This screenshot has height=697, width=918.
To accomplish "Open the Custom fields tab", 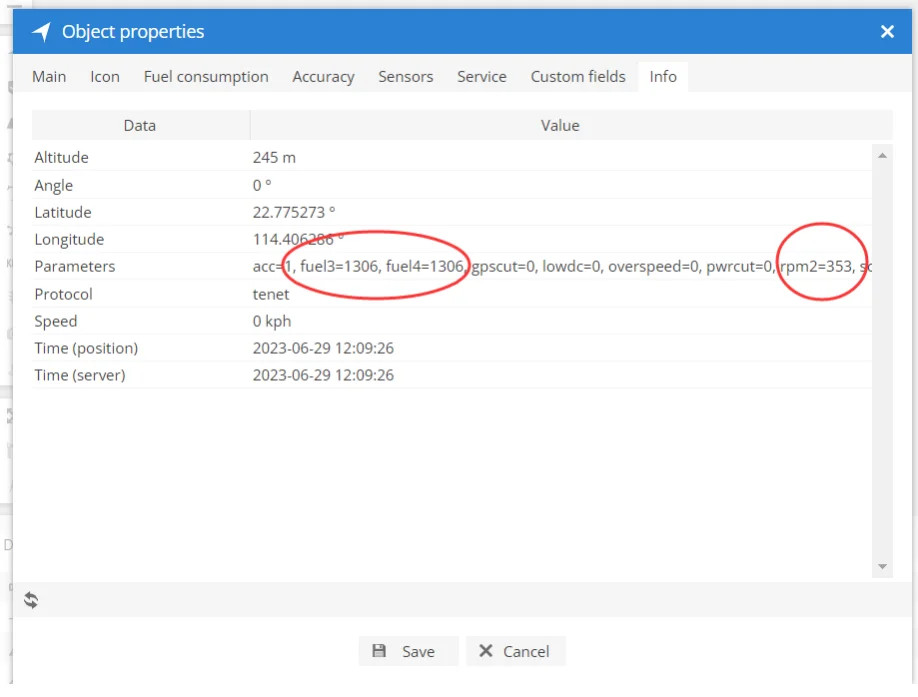I will [x=578, y=77].
